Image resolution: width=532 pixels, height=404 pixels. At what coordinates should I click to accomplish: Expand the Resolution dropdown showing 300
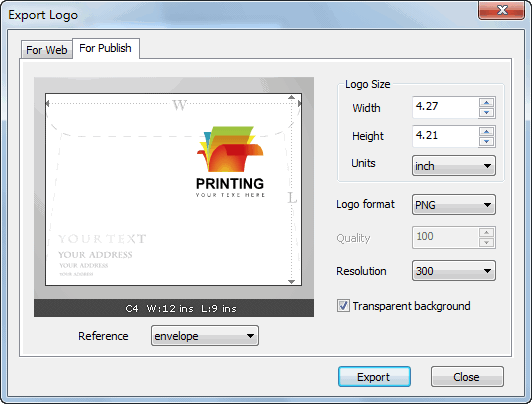454,271
